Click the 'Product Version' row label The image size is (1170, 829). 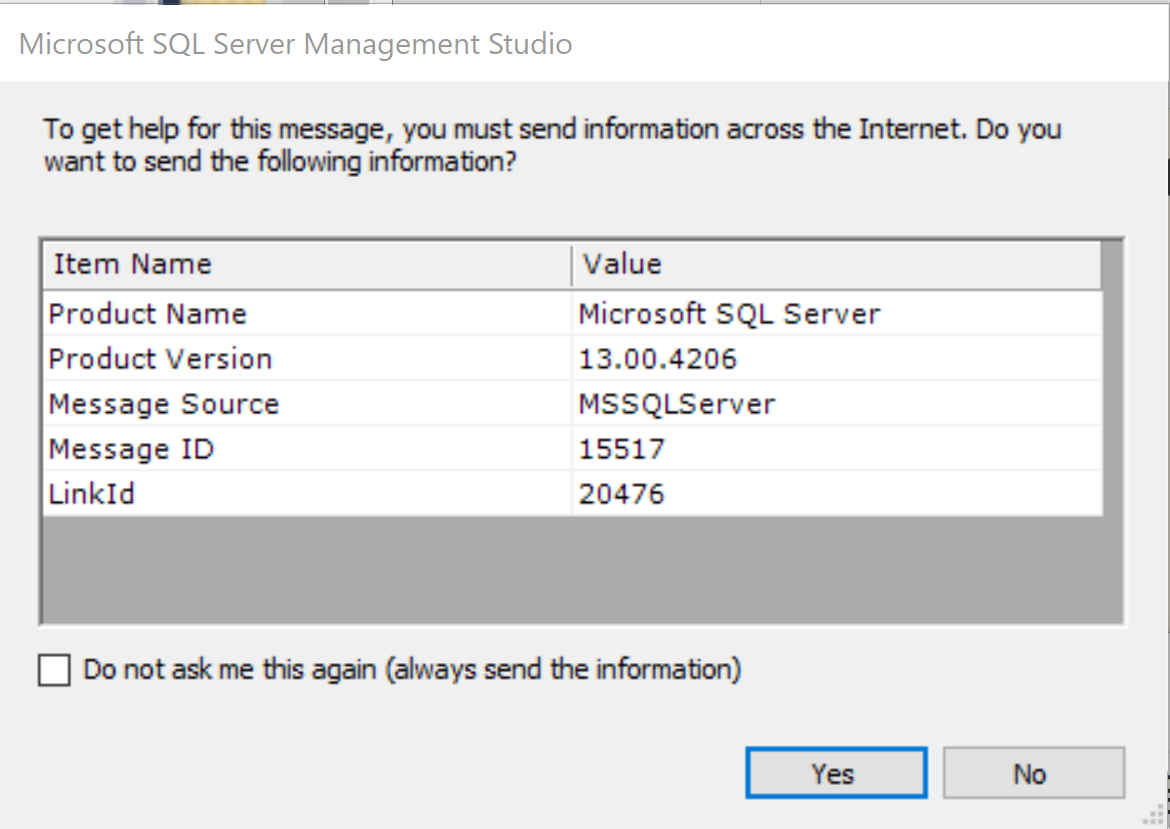pos(159,358)
